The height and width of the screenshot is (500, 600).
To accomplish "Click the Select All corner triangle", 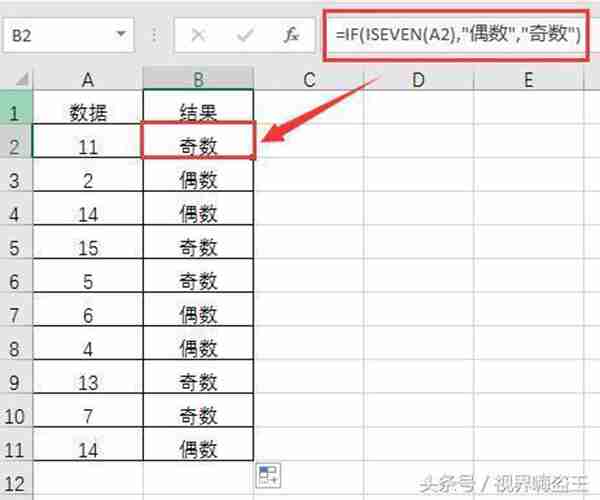I will pos(22,80).
